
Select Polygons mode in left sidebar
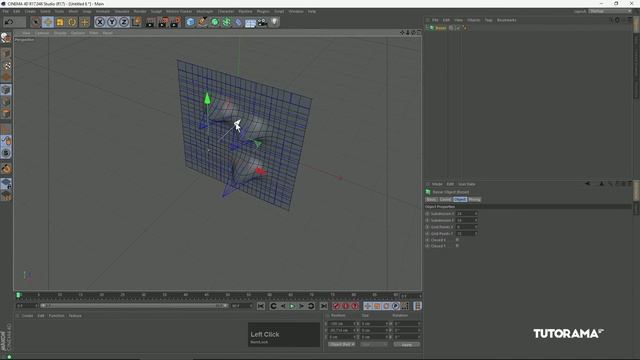click(6, 113)
